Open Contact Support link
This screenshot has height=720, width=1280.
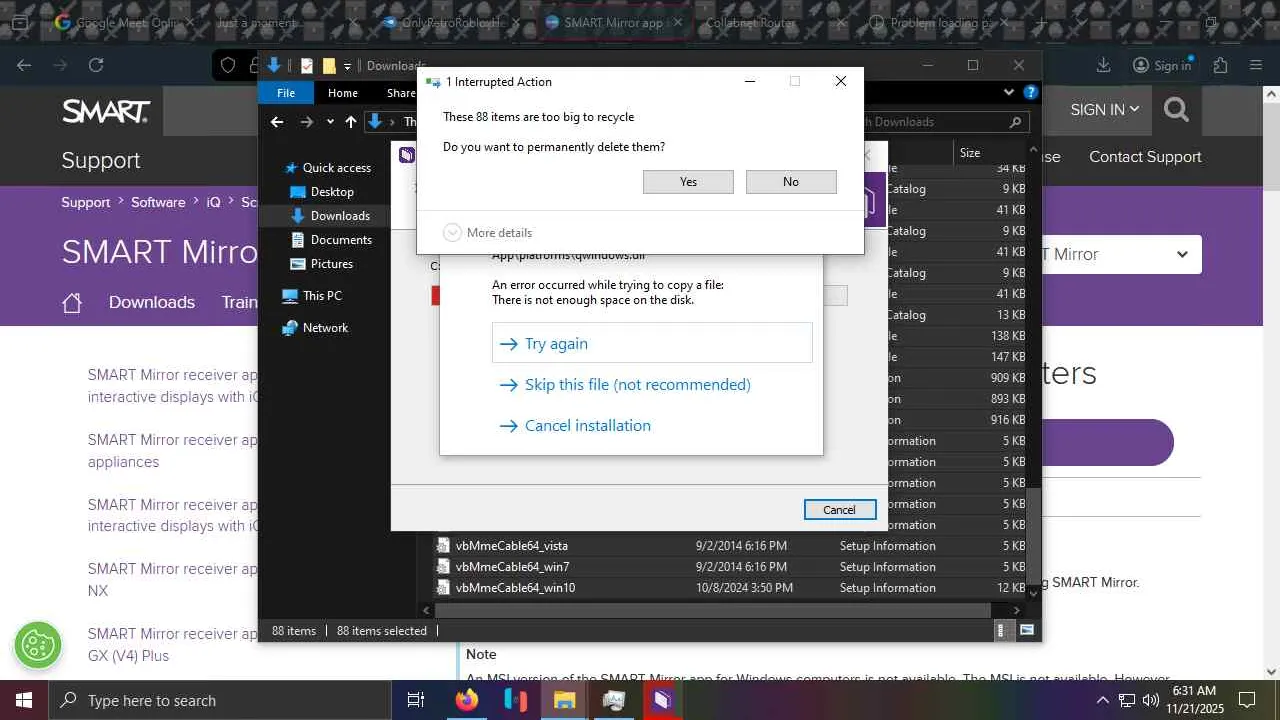(x=1145, y=157)
